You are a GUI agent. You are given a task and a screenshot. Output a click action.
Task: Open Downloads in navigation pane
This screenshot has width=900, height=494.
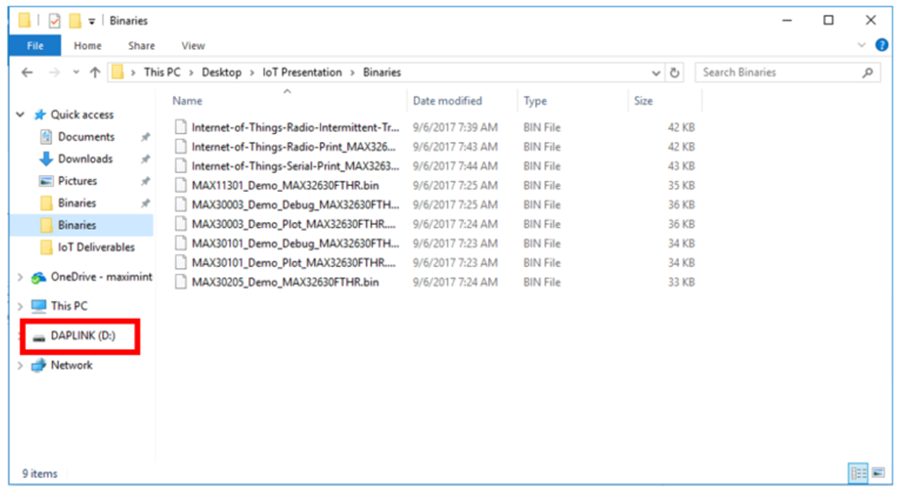point(85,159)
